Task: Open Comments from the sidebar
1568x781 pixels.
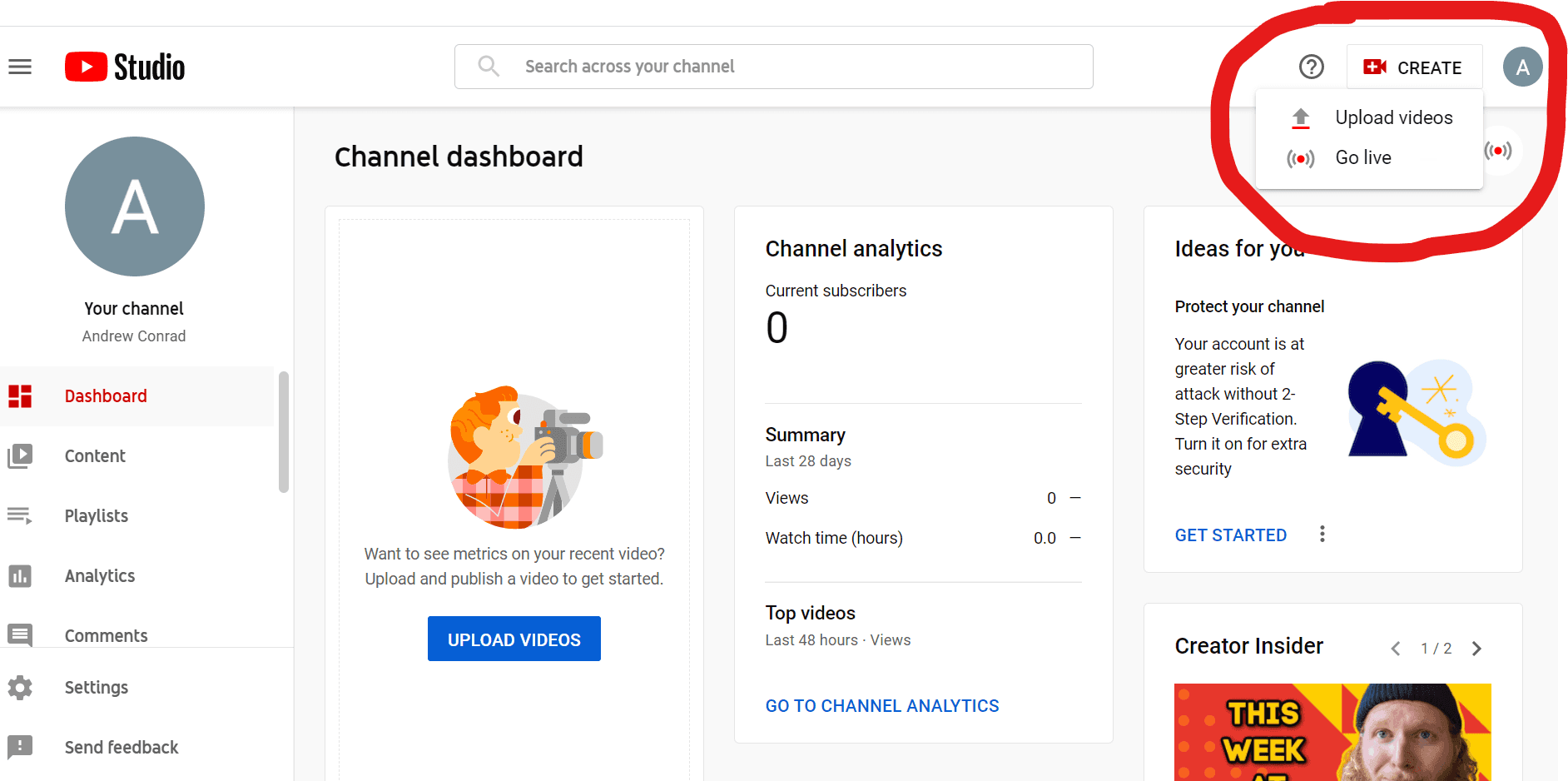Action: (106, 635)
